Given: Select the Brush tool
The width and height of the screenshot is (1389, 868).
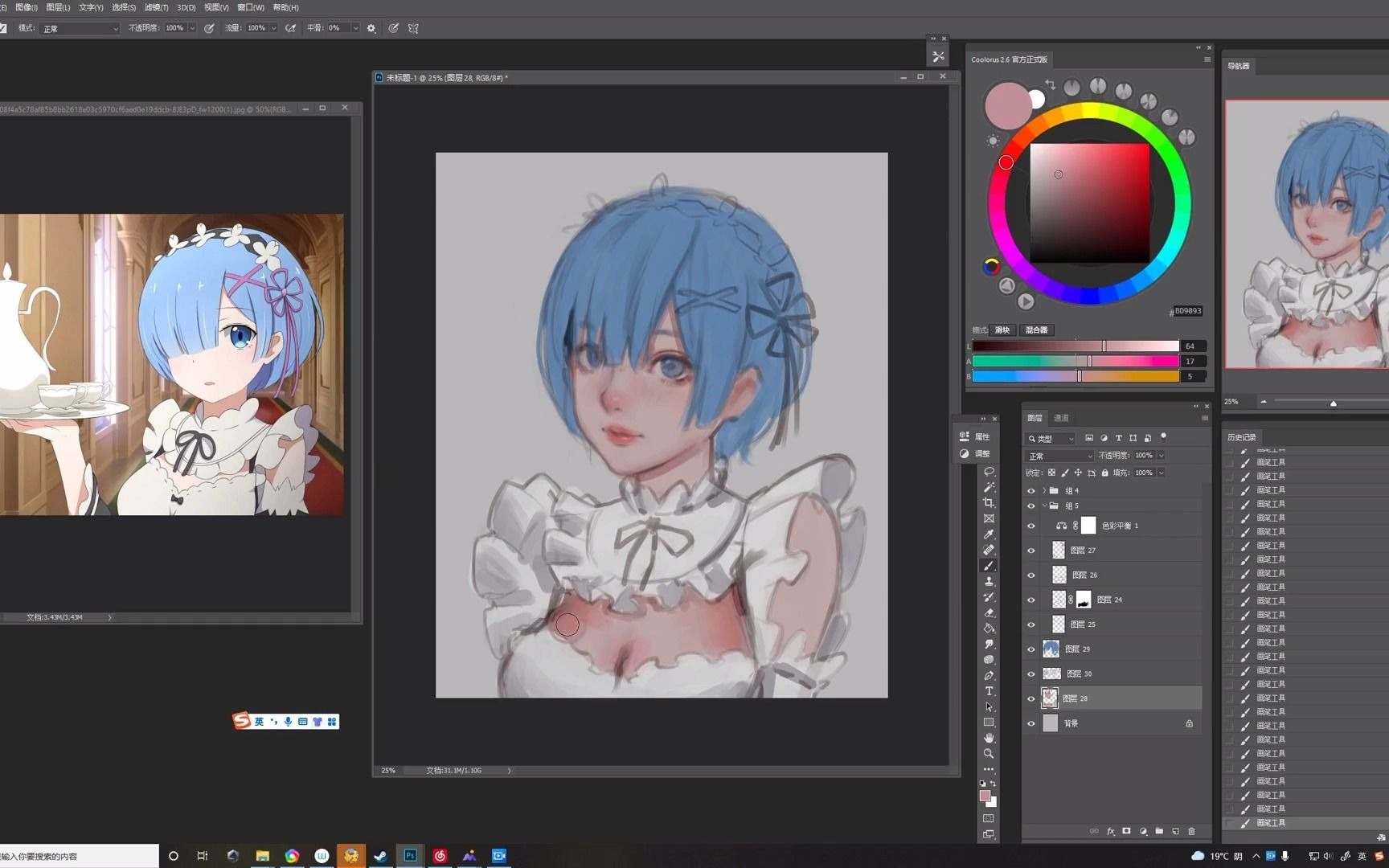Looking at the screenshot, I should tap(989, 566).
